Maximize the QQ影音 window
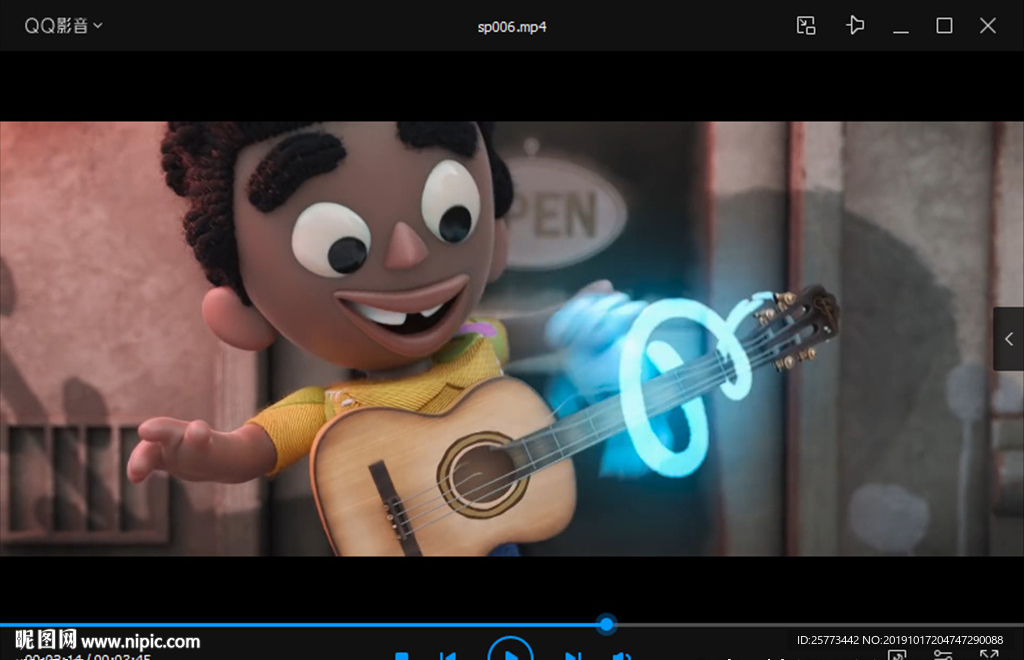Image resolution: width=1024 pixels, height=660 pixels. tap(944, 25)
